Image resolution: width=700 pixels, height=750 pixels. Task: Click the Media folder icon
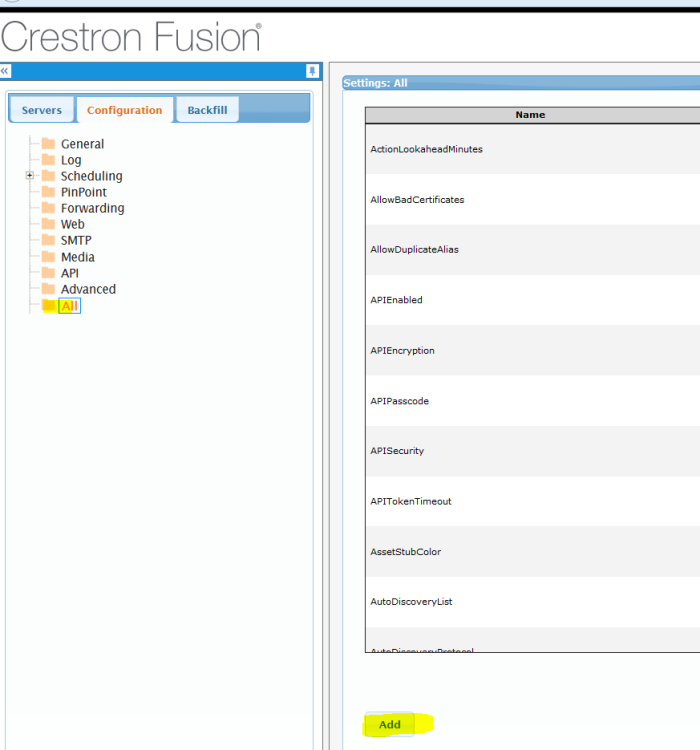coord(48,256)
